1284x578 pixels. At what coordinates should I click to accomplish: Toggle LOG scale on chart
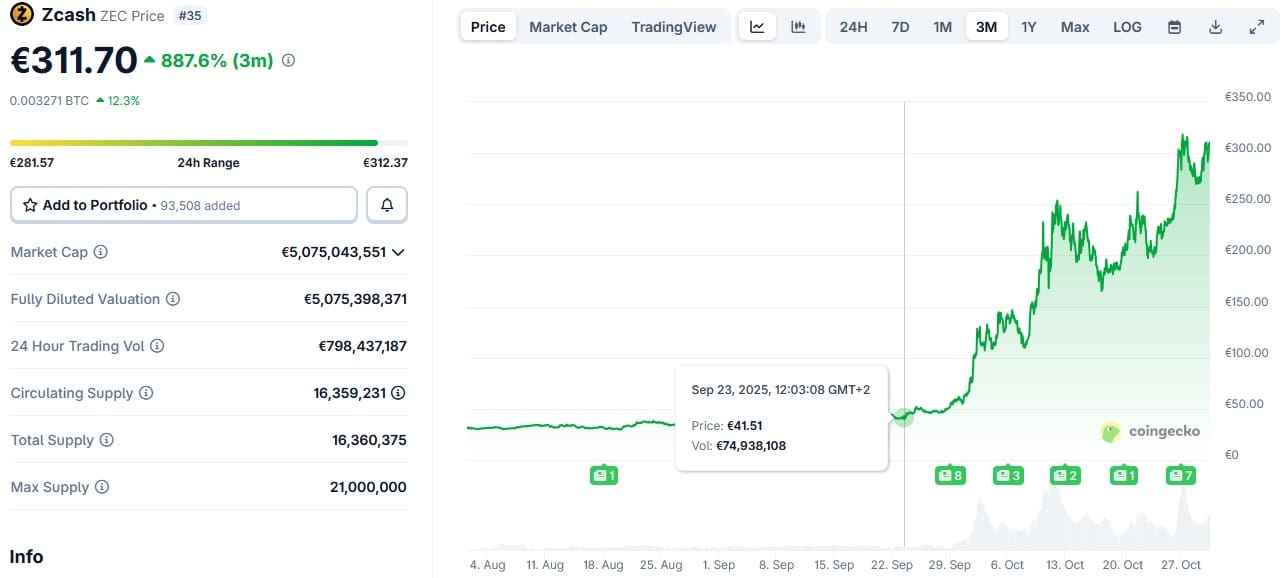pyautogui.click(x=1127, y=27)
